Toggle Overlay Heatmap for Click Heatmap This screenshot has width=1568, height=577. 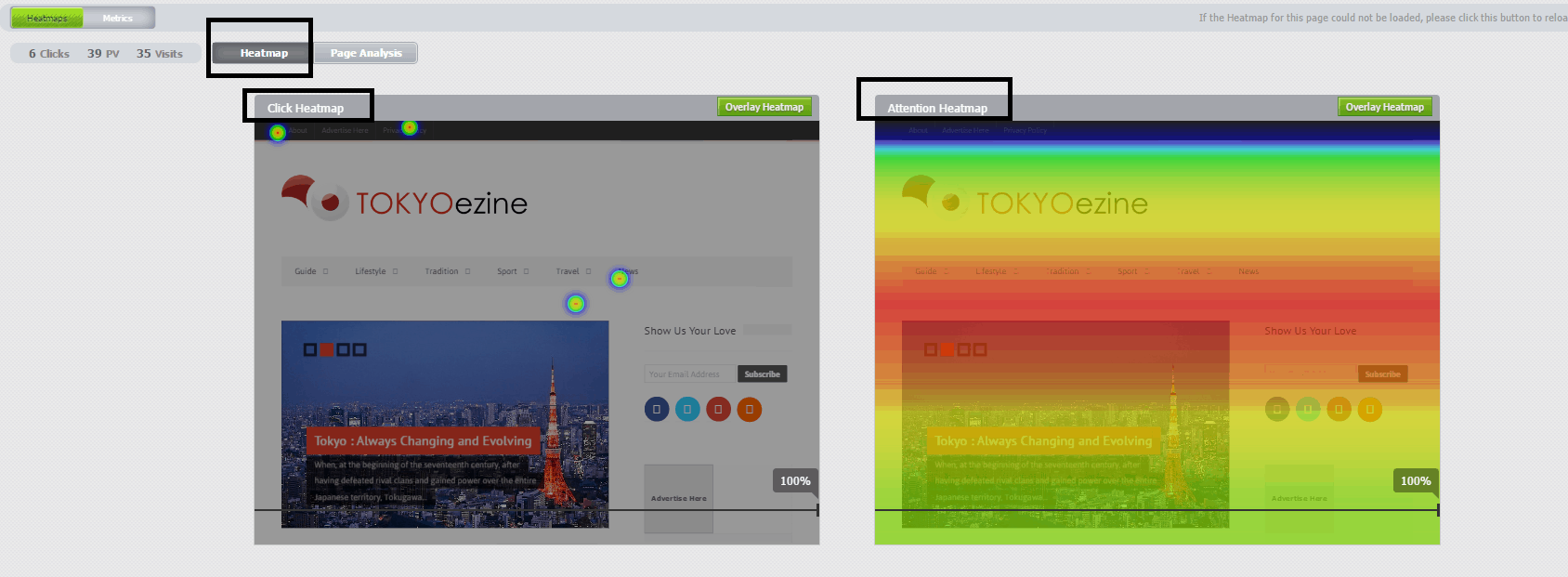tap(764, 107)
